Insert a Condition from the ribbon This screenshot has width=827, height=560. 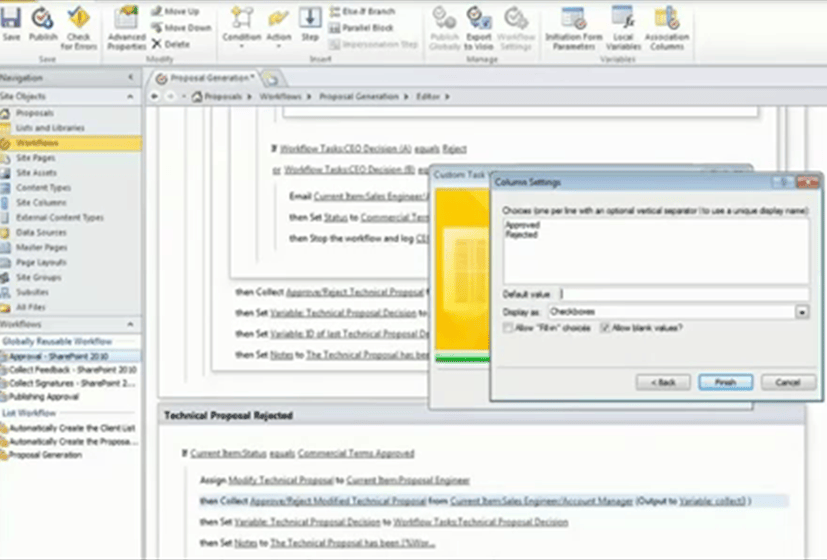click(x=242, y=25)
